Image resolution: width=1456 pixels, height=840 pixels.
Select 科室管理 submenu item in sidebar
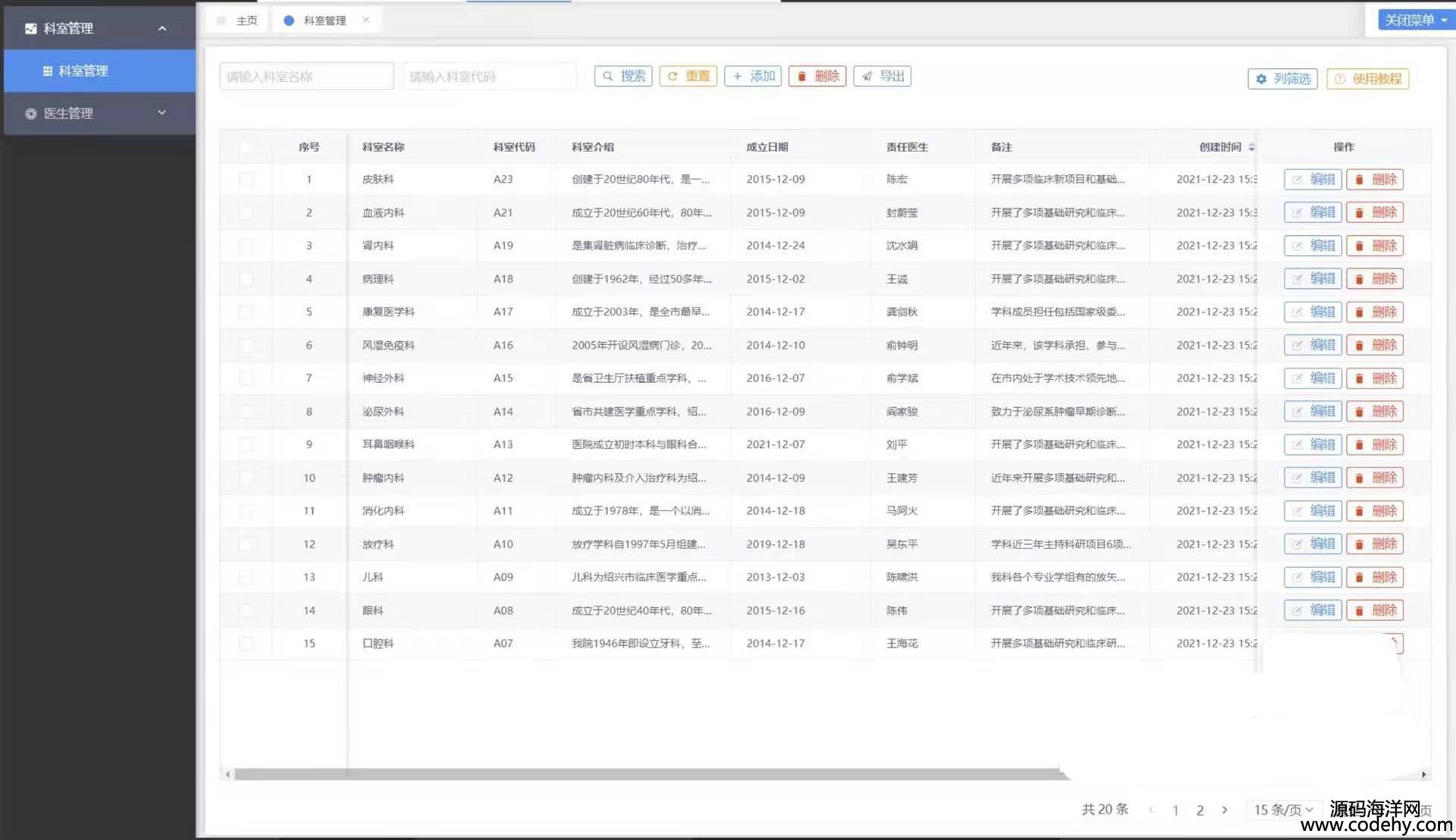[99, 71]
